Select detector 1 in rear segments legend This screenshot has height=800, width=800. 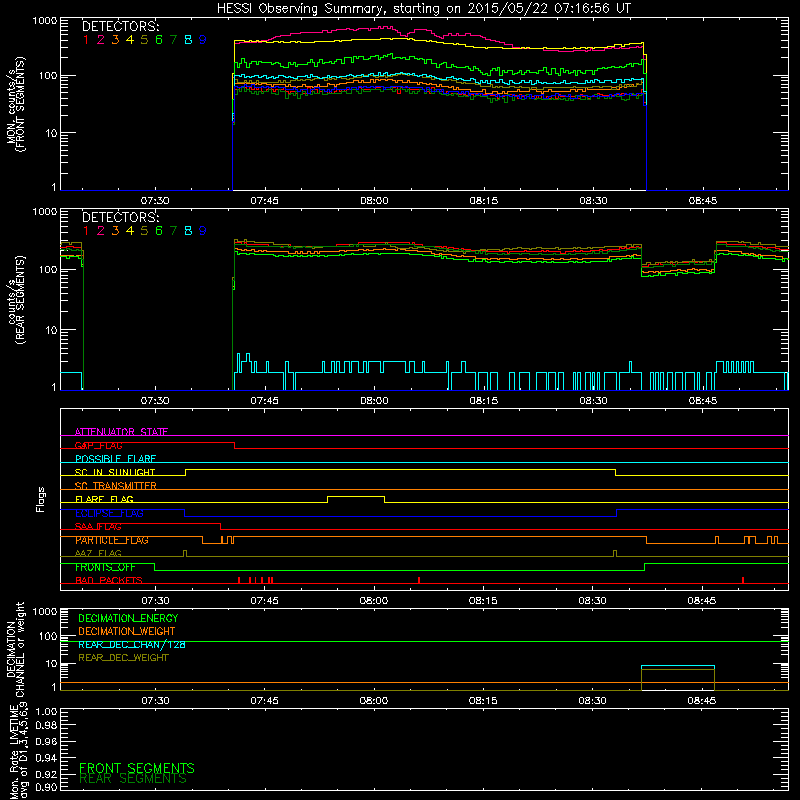click(x=86, y=231)
